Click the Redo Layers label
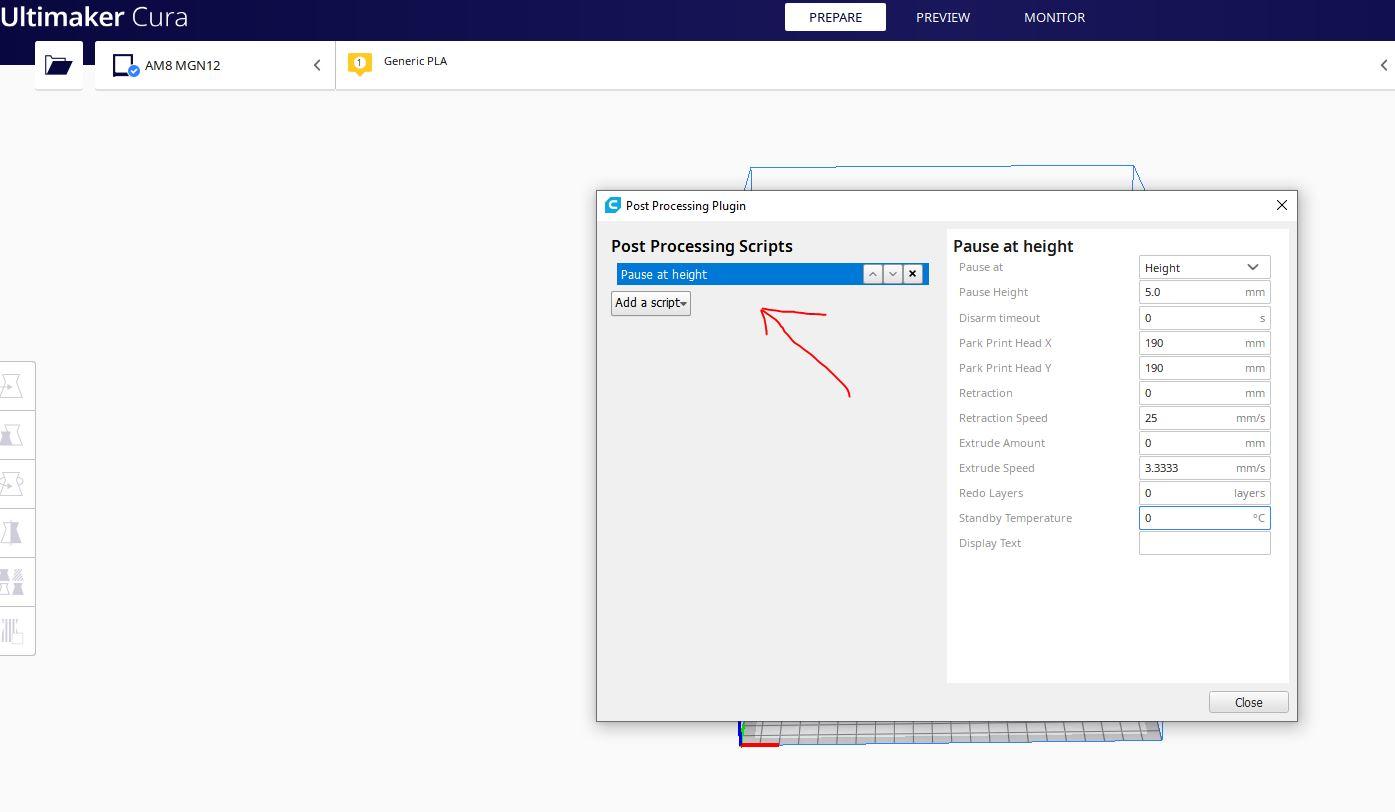This screenshot has width=1395, height=812. coord(991,493)
